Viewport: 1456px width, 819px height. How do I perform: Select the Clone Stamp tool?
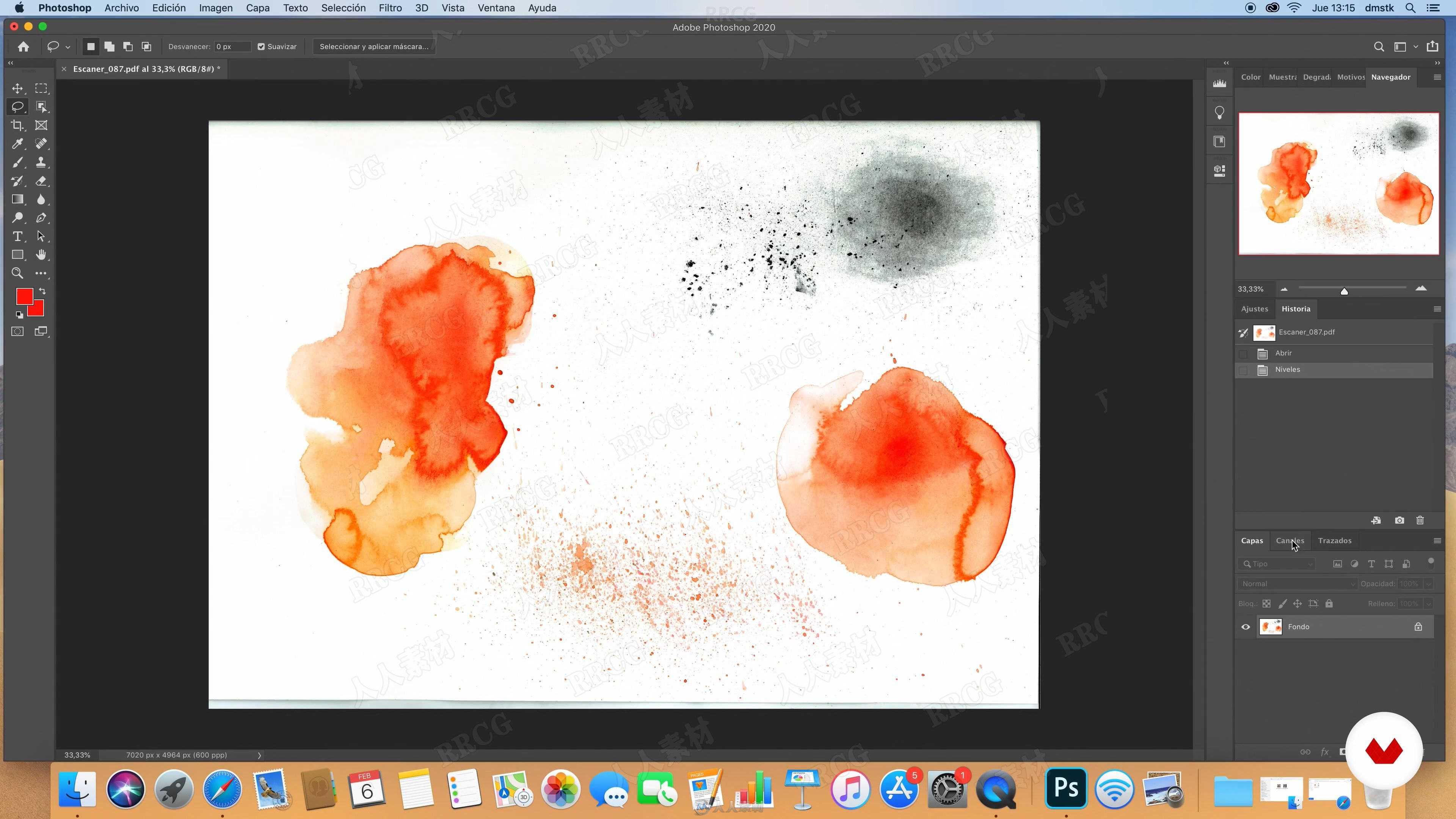pos(41,162)
